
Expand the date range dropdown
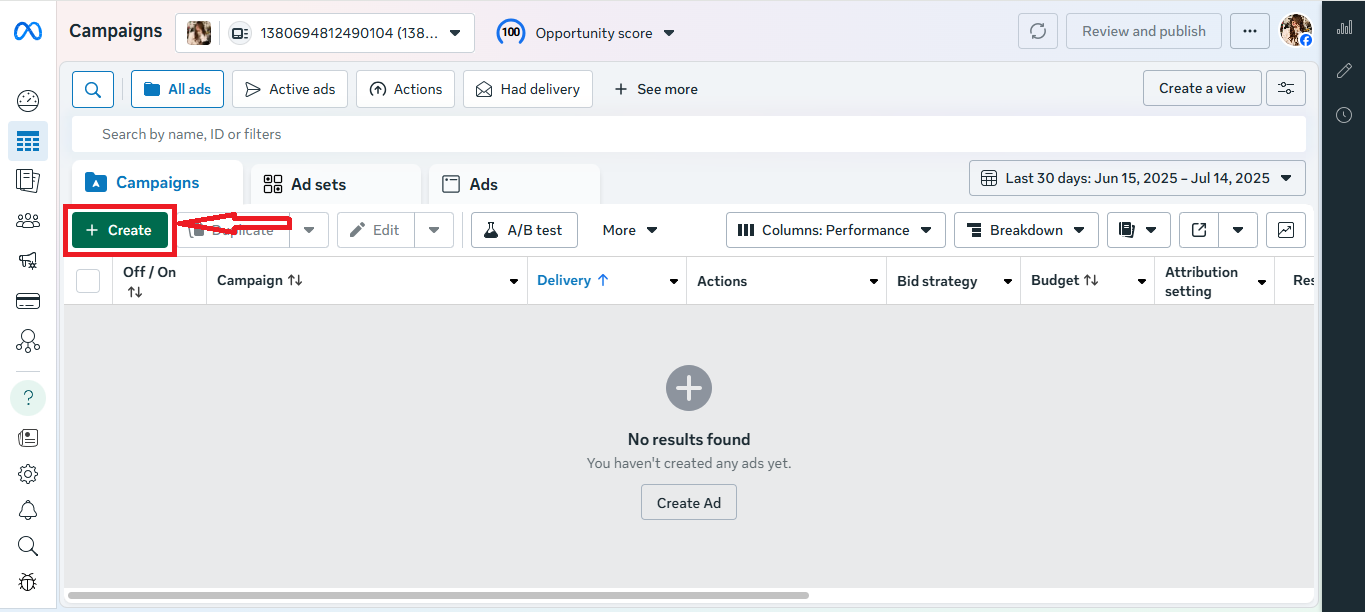pos(1137,178)
